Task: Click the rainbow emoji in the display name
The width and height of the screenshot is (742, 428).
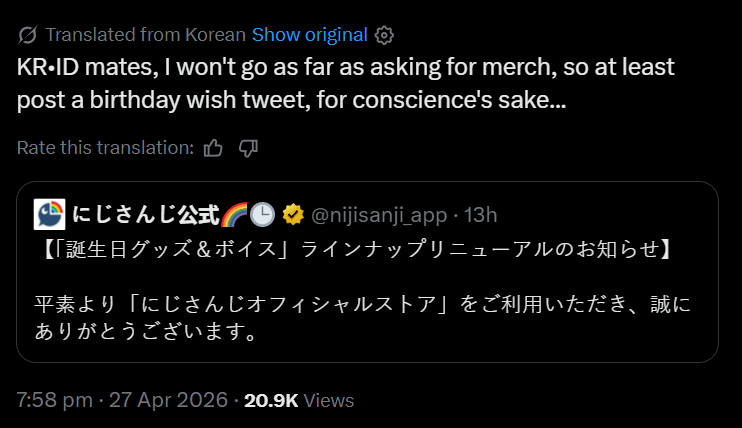Action: [x=234, y=214]
